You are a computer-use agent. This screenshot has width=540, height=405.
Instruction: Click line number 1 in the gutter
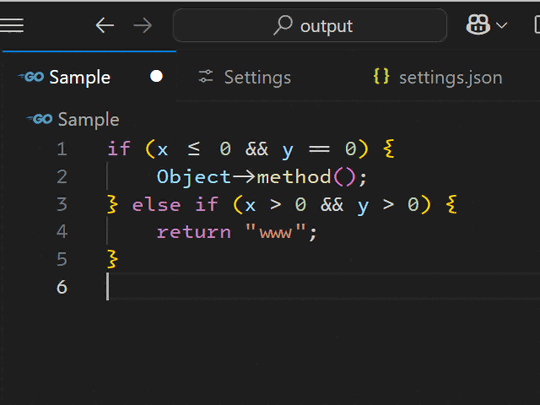coord(62,149)
